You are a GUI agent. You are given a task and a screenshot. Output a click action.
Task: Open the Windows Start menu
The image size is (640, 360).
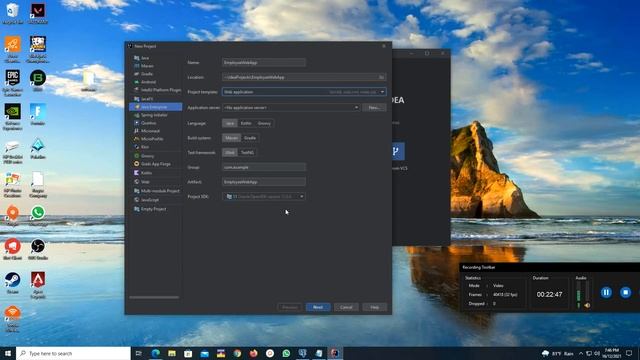8,353
